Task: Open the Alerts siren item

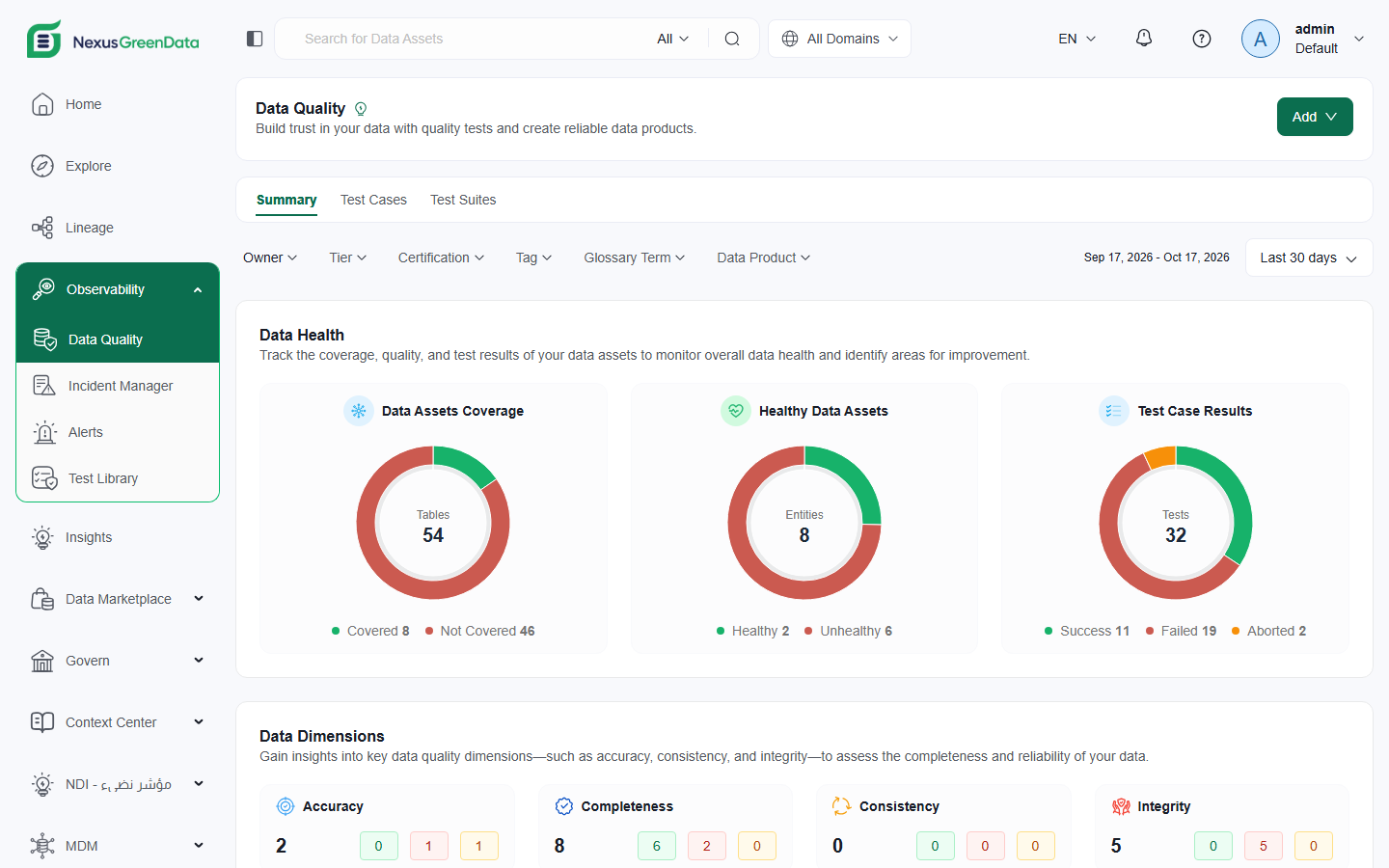Action: (118, 432)
